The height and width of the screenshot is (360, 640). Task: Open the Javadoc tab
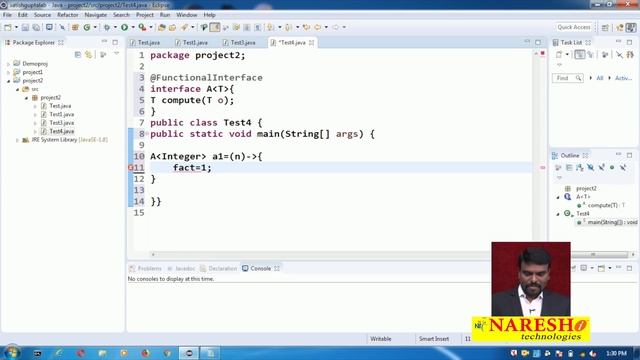pos(181,269)
